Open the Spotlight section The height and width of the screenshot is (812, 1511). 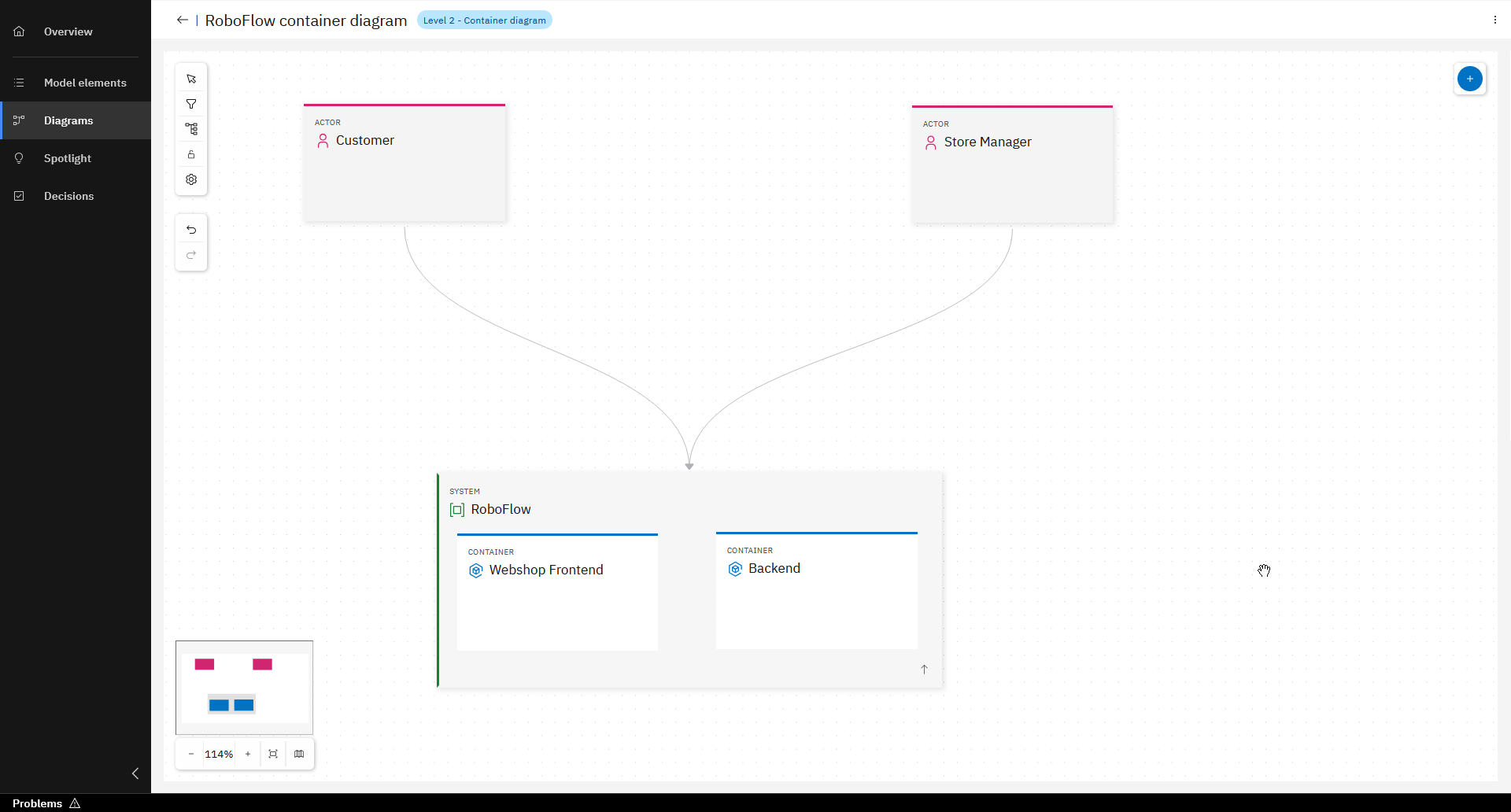click(68, 158)
